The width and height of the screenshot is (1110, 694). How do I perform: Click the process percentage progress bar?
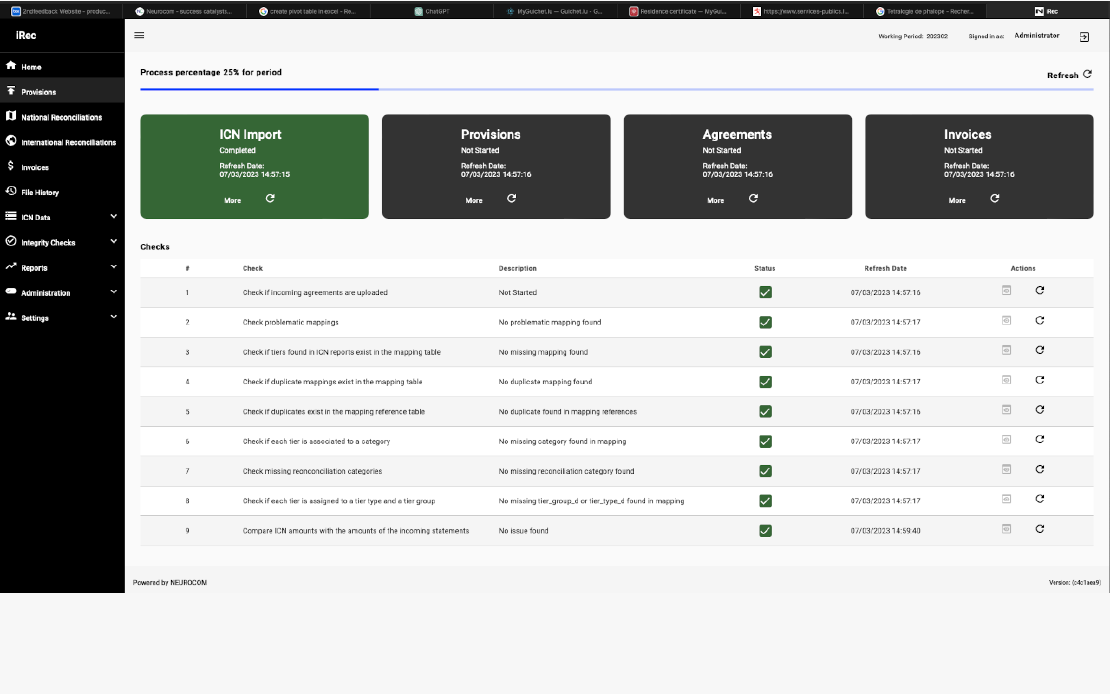point(617,89)
